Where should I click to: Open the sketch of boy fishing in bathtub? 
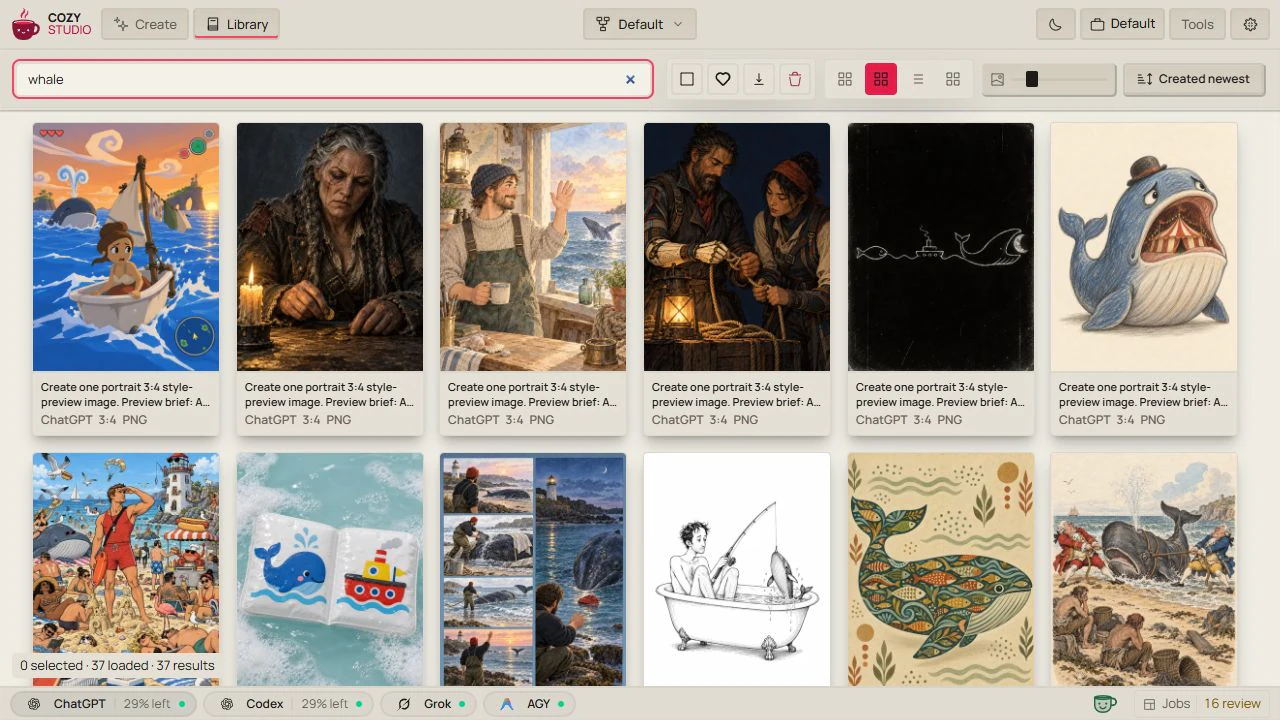coord(737,569)
